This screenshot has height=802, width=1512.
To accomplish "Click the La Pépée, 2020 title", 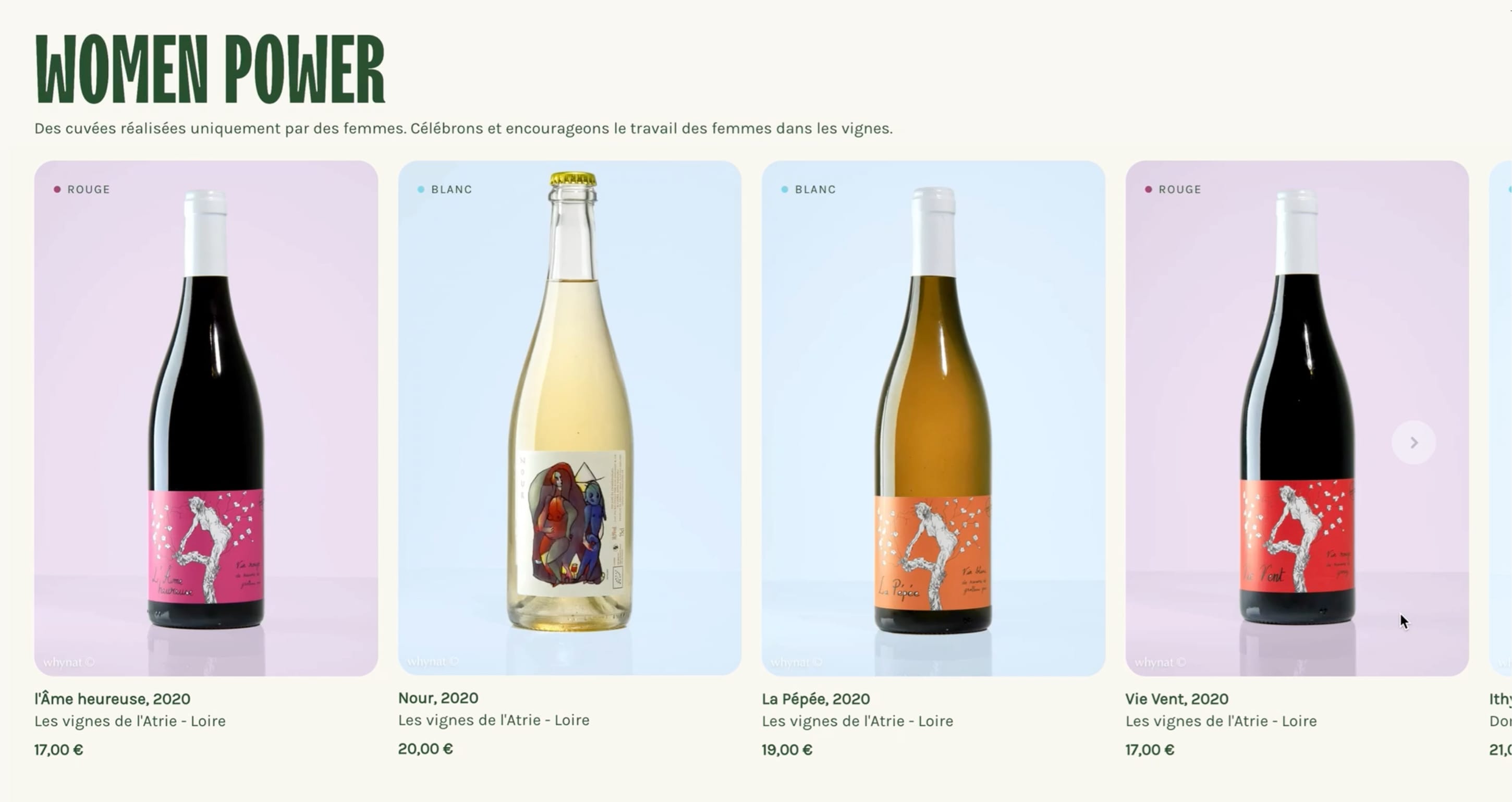I will [x=815, y=699].
